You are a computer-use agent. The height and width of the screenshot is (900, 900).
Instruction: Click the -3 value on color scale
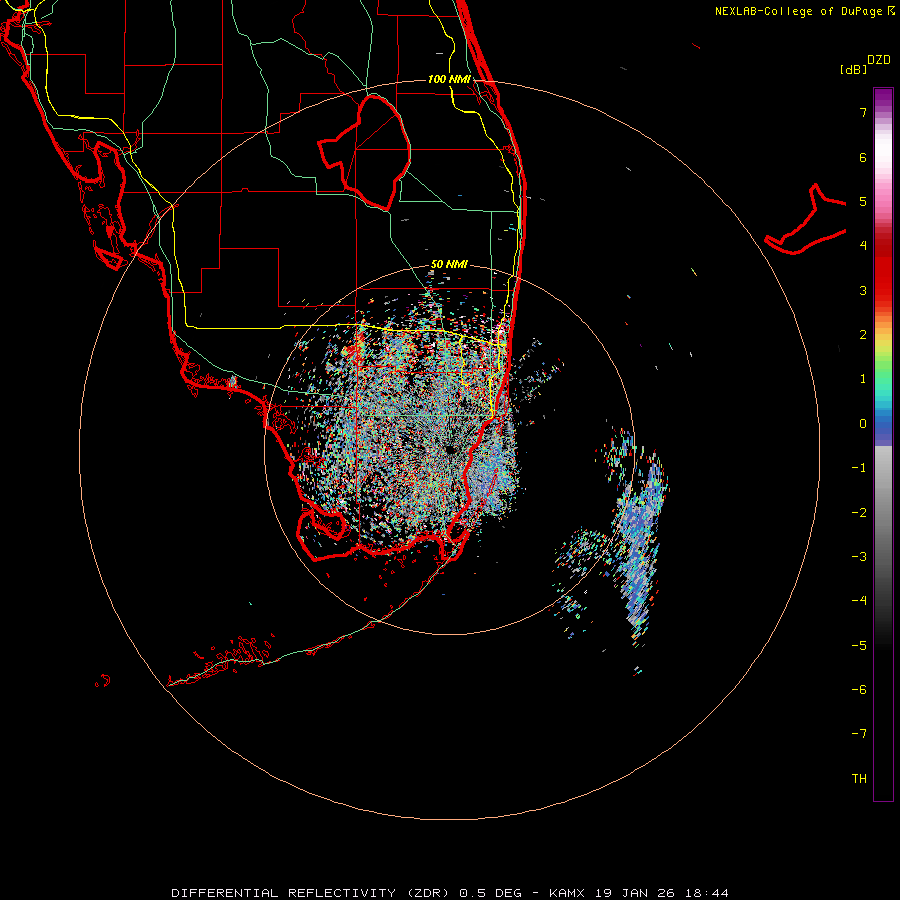click(859, 557)
